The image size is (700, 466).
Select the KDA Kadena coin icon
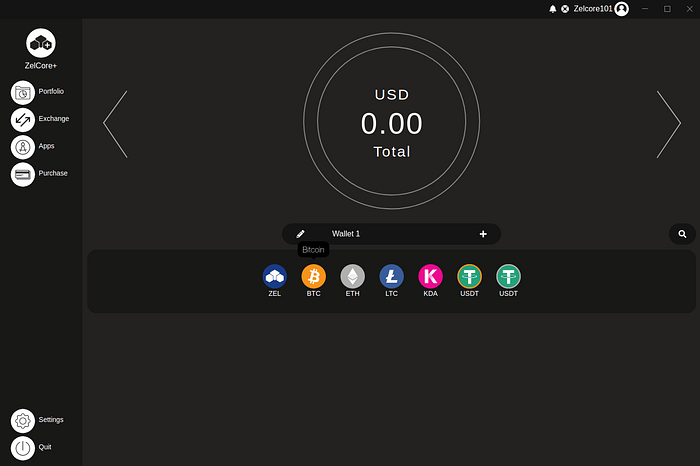point(430,276)
